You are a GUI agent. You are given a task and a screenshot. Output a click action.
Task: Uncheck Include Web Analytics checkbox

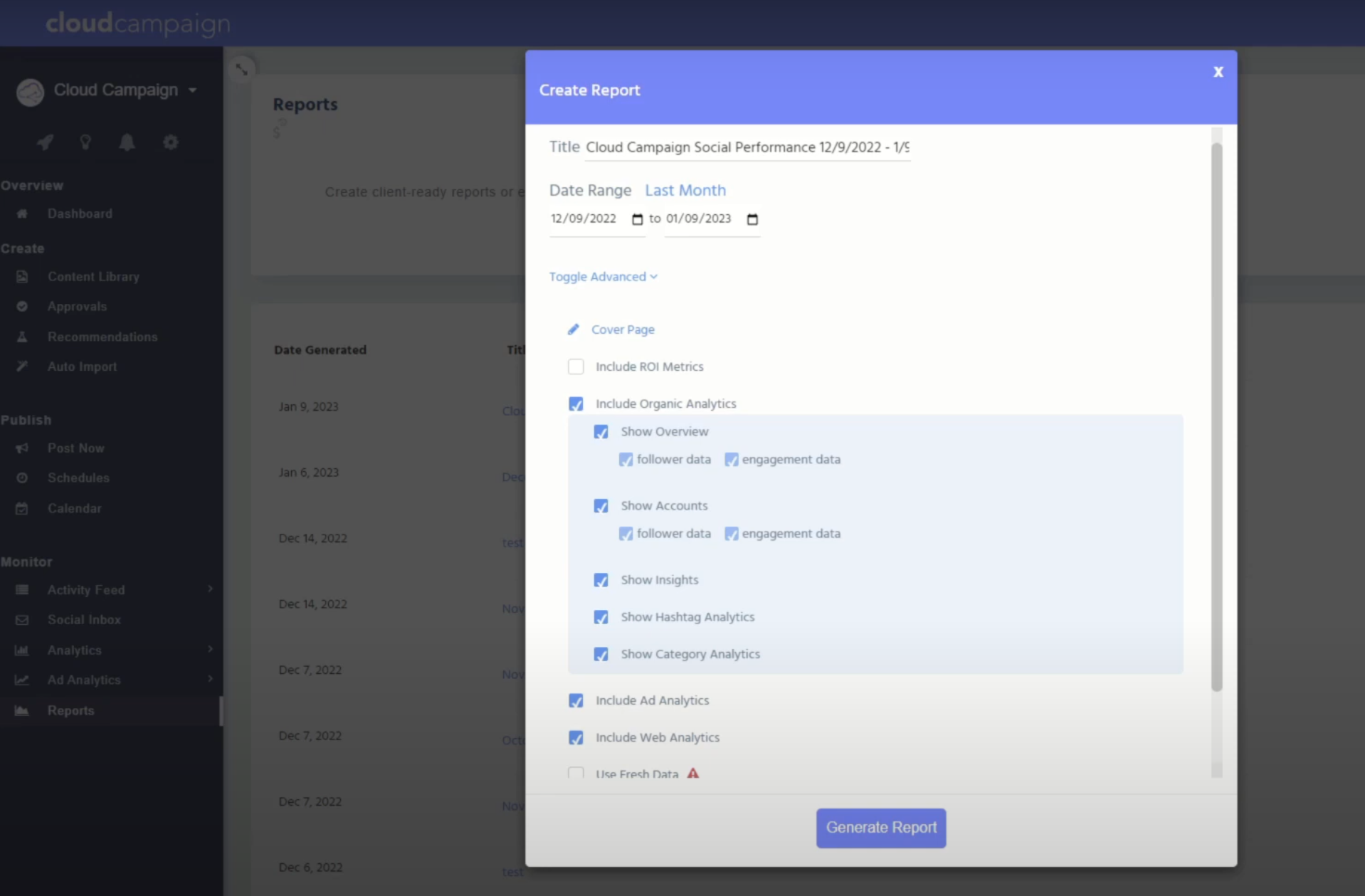coord(576,737)
